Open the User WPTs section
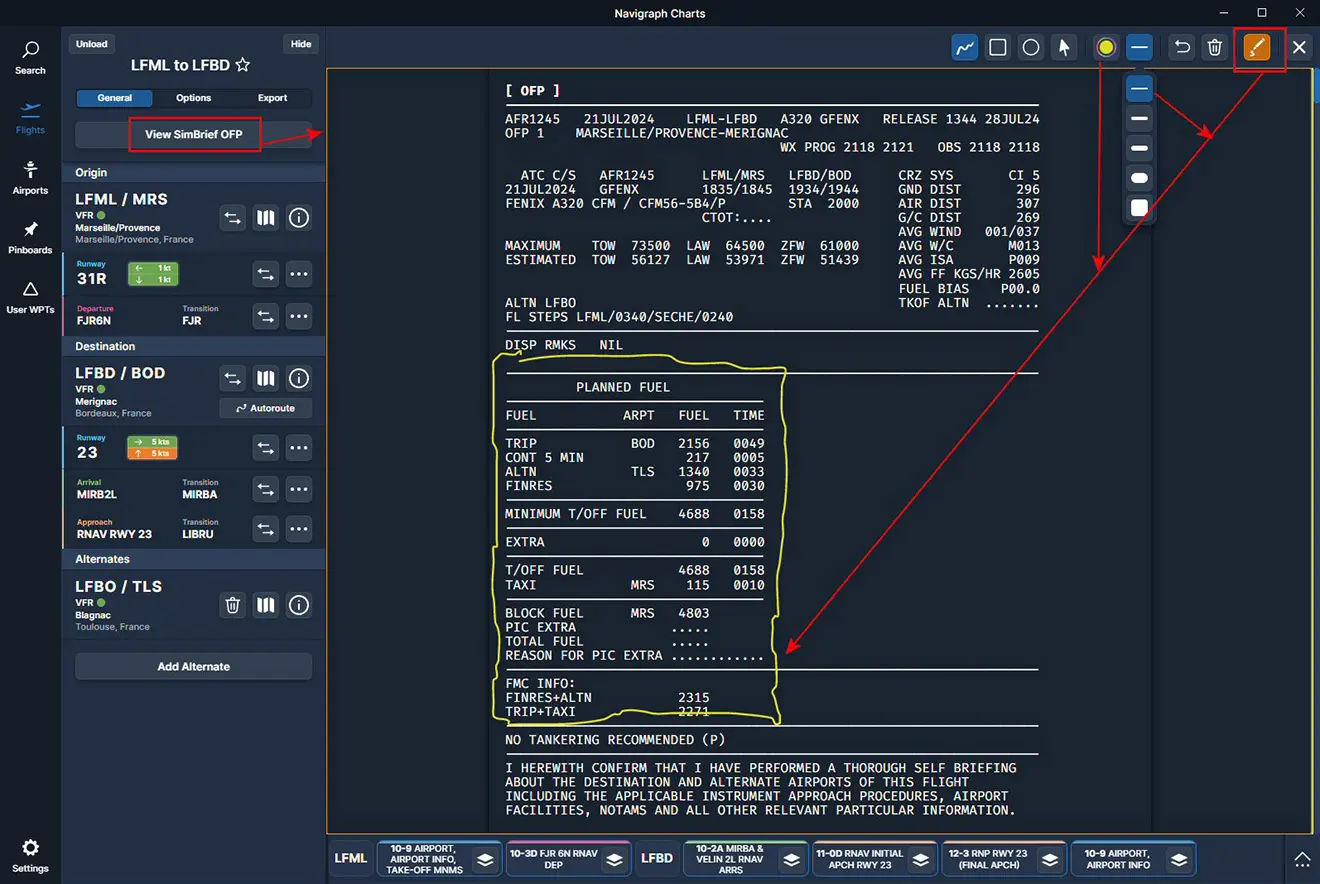 coord(30,298)
